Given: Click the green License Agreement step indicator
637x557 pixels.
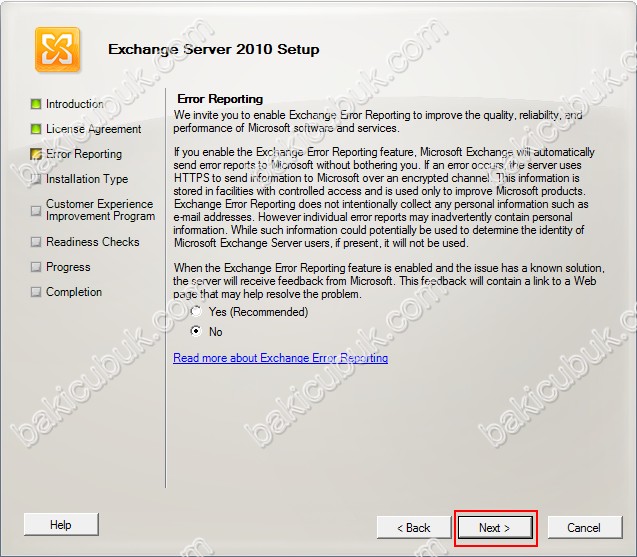Looking at the screenshot, I should (36, 129).
